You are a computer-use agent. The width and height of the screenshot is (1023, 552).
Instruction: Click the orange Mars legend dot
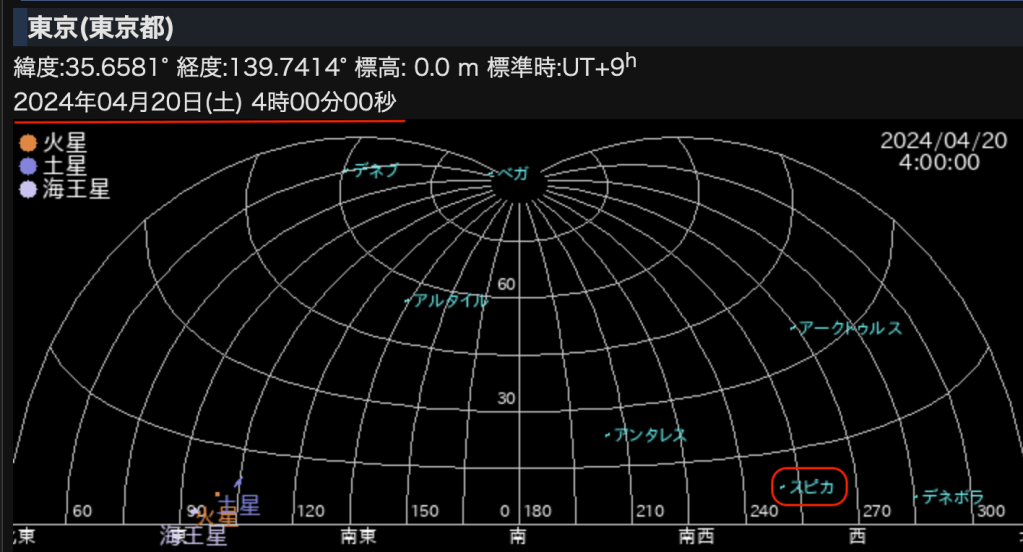[x=28, y=144]
